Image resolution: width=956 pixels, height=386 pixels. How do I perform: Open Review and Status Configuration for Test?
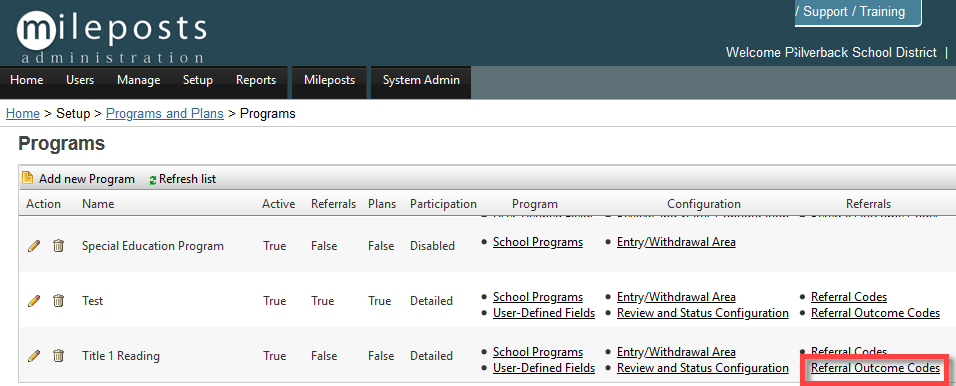(702, 313)
